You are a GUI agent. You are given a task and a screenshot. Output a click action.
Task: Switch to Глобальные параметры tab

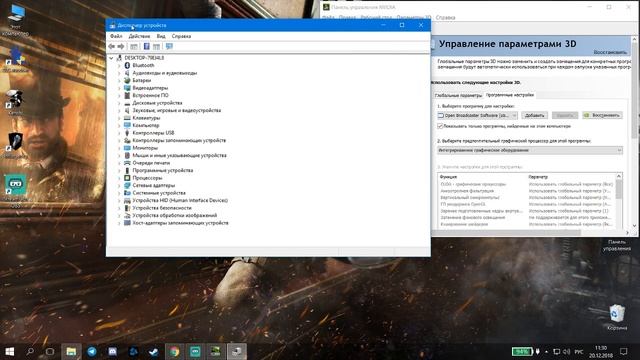coord(458,95)
